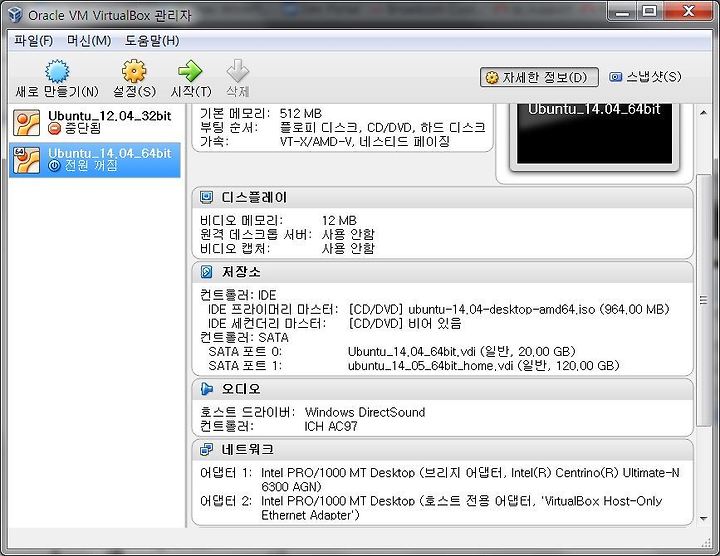The image size is (720, 556).
Task: Switch to Snapshots (스냅샷) view
Action: [x=645, y=77]
